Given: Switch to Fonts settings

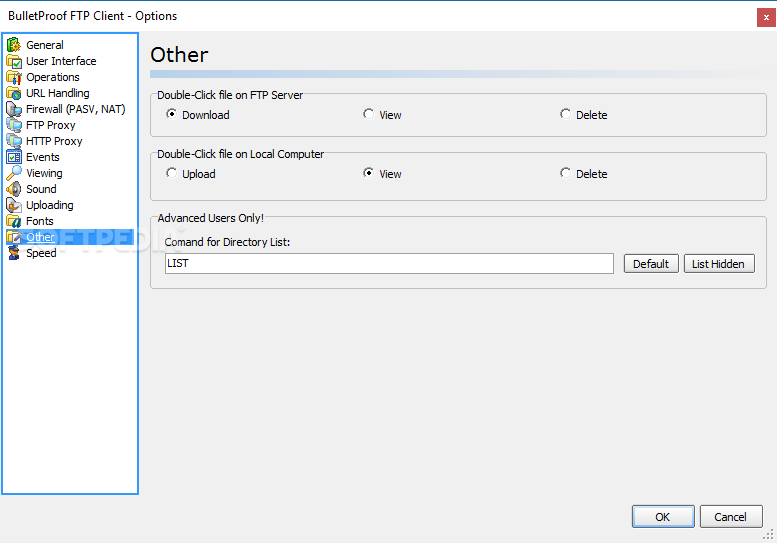Looking at the screenshot, I should (x=40, y=221).
